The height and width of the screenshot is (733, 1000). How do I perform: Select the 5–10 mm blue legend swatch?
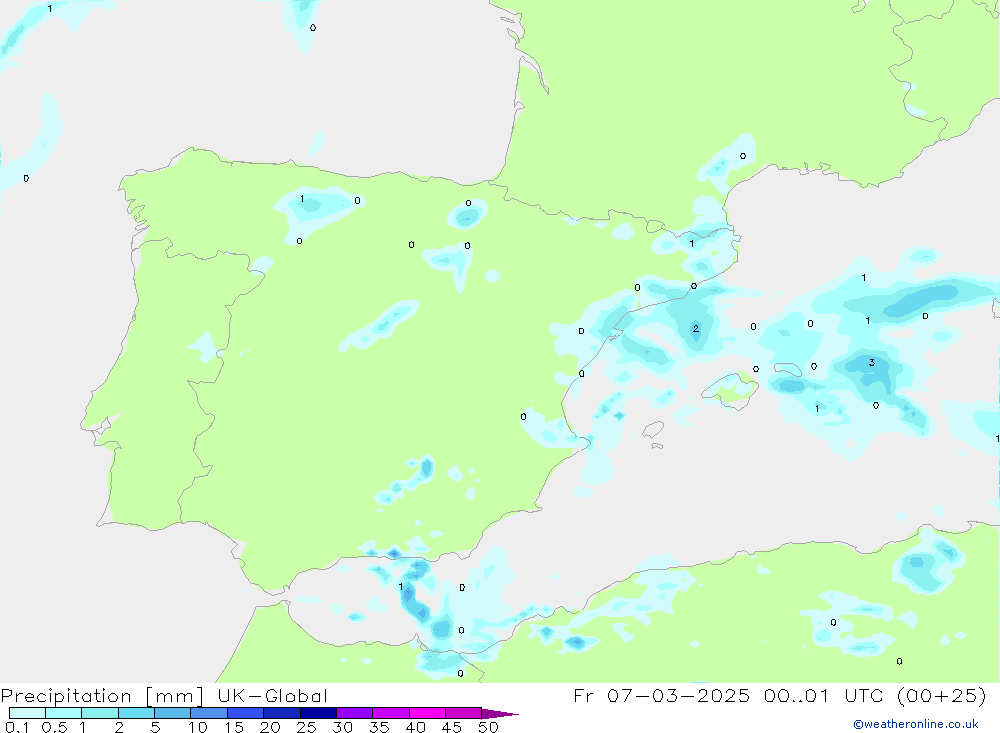point(173,713)
